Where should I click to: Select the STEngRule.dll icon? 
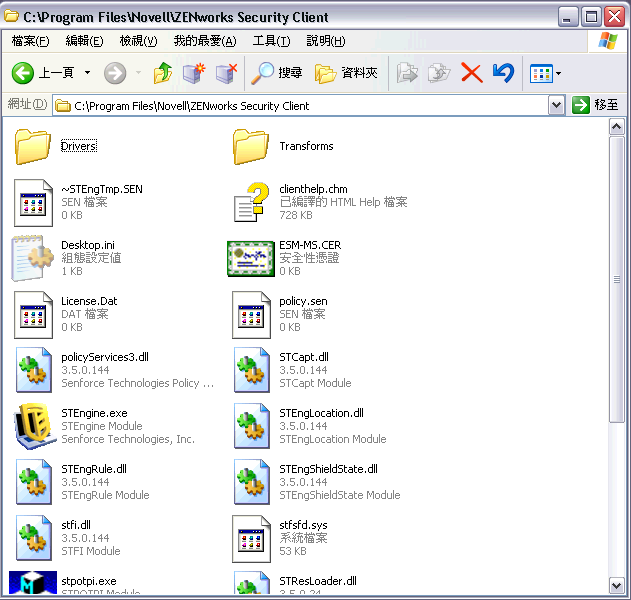pyautogui.click(x=34, y=482)
